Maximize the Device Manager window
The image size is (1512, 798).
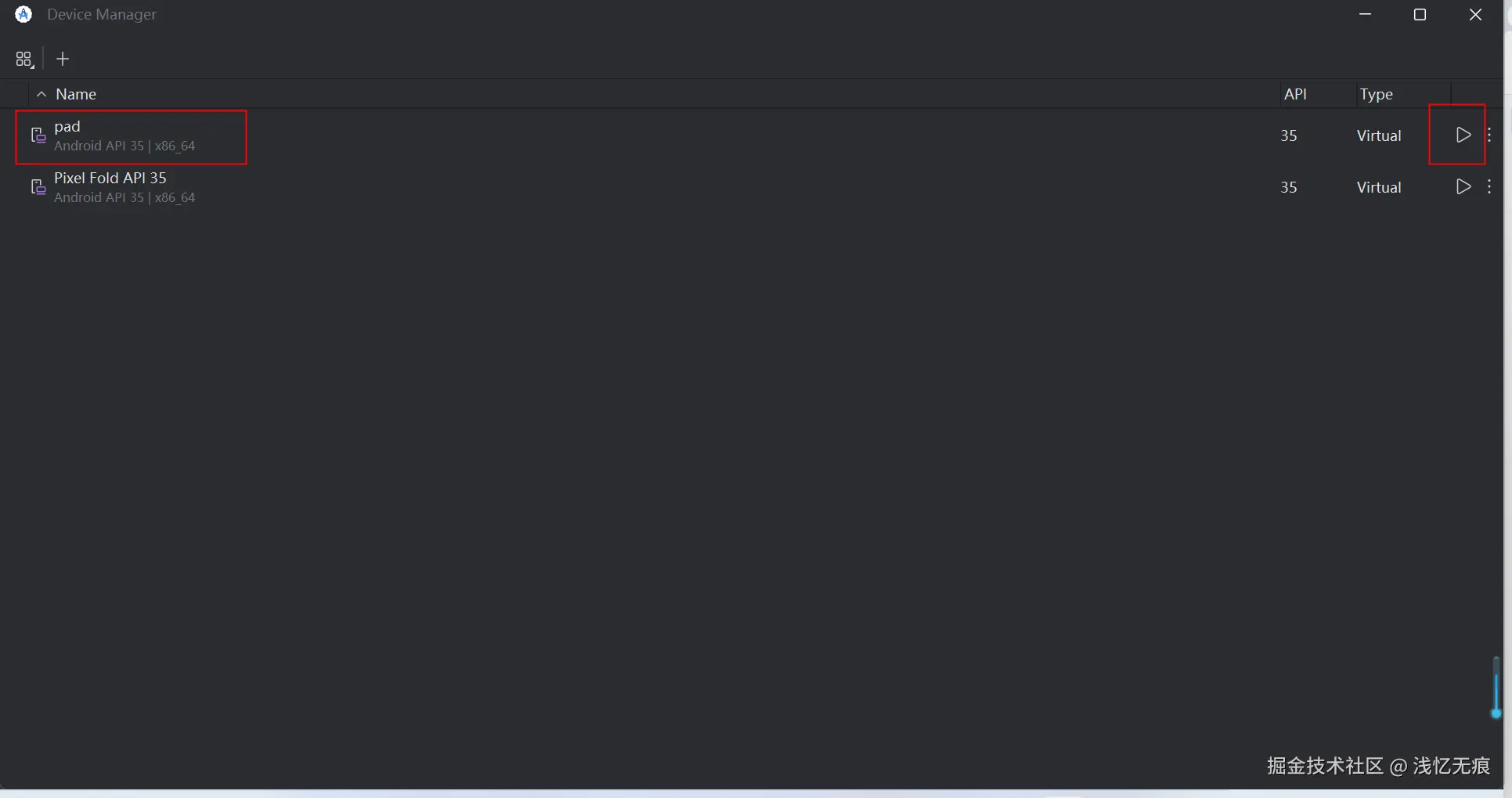1420,14
